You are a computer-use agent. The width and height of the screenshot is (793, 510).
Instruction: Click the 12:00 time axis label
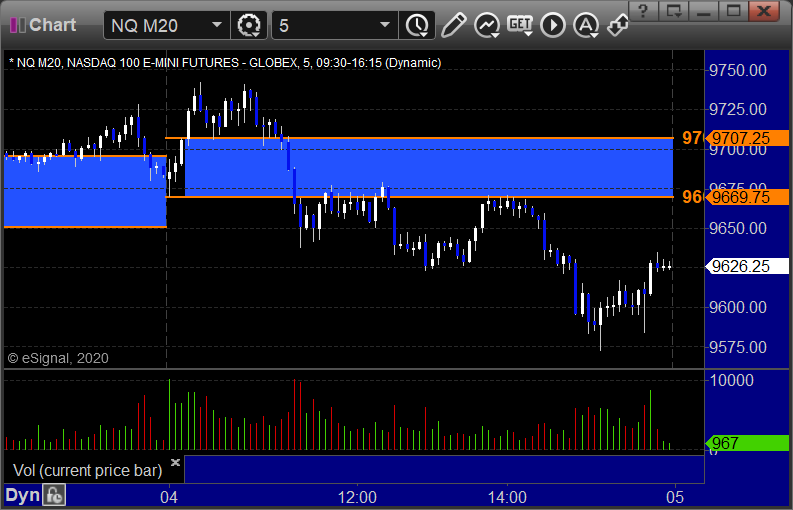(x=357, y=497)
